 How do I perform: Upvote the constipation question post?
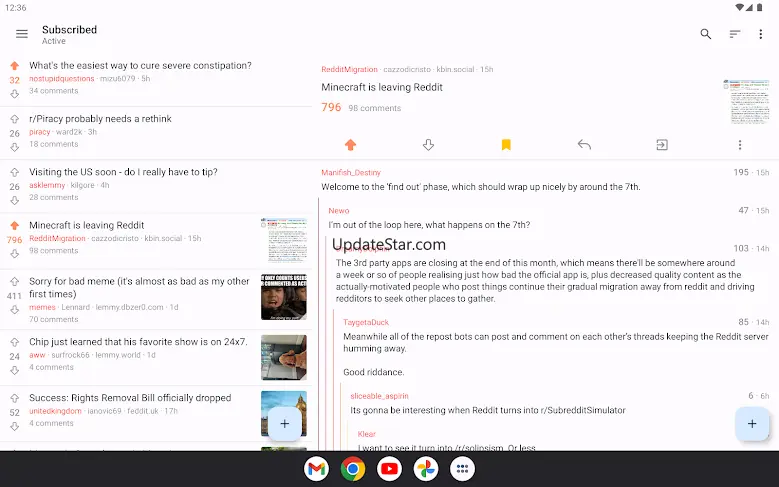click(14, 66)
